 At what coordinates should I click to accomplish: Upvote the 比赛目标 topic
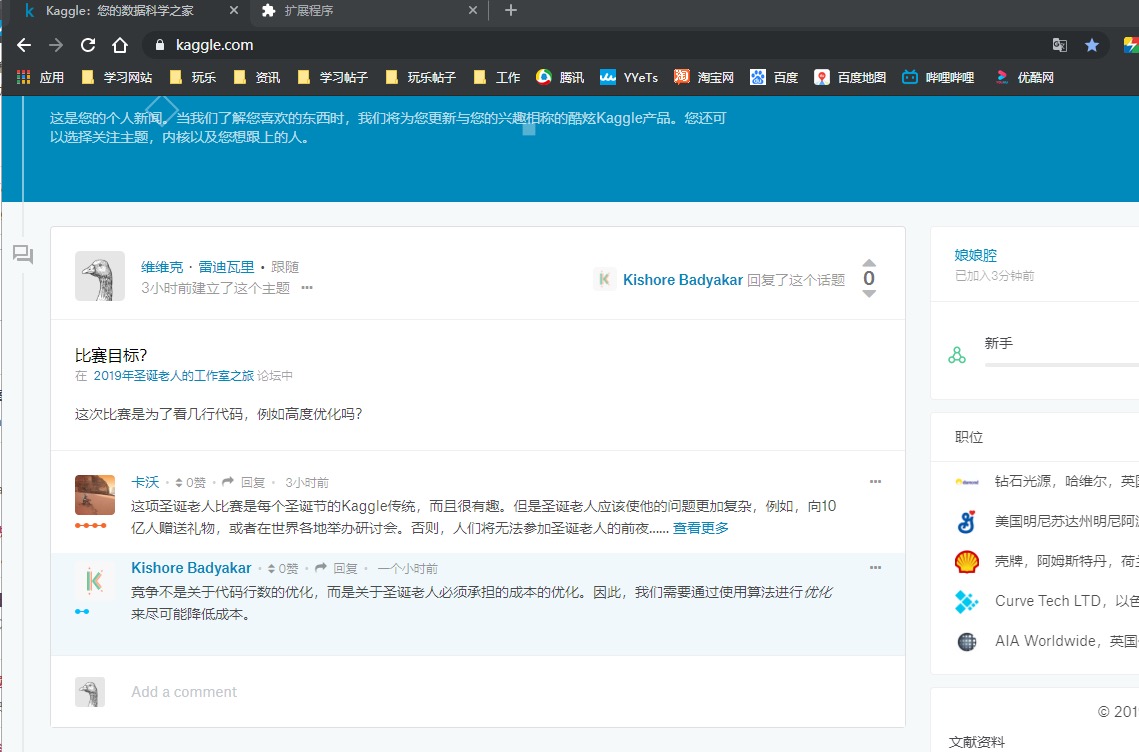(869, 263)
